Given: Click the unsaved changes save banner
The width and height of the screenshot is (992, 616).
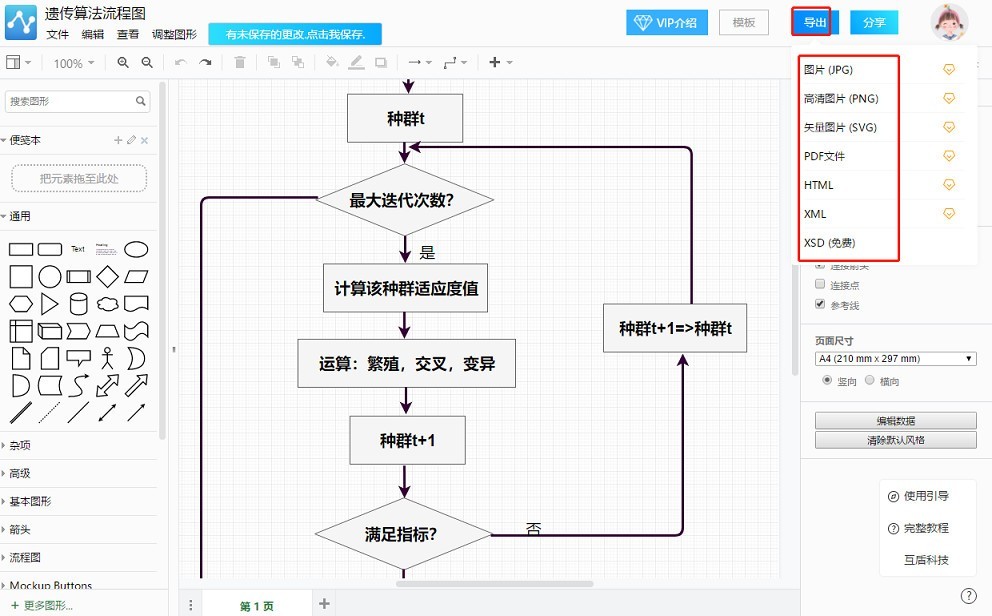Looking at the screenshot, I should tap(295, 34).
